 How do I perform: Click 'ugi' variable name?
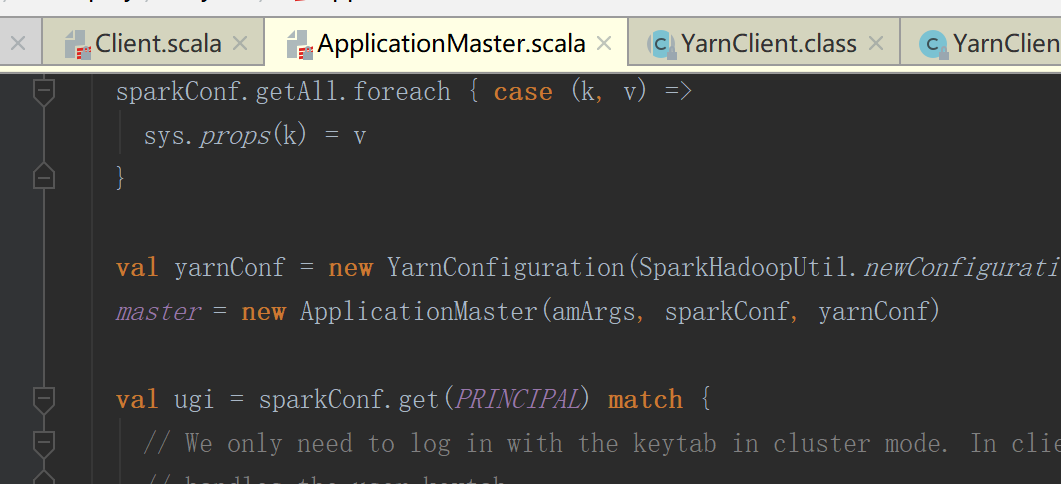pyautogui.click(x=194, y=400)
